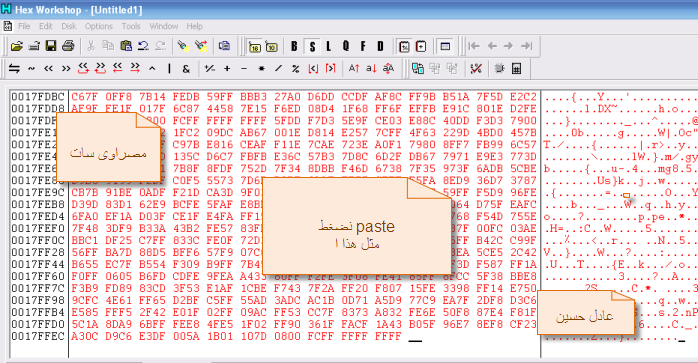Click the Bitwise AND (&) operation icon
The width and height of the screenshot is (698, 363).
coord(186,69)
